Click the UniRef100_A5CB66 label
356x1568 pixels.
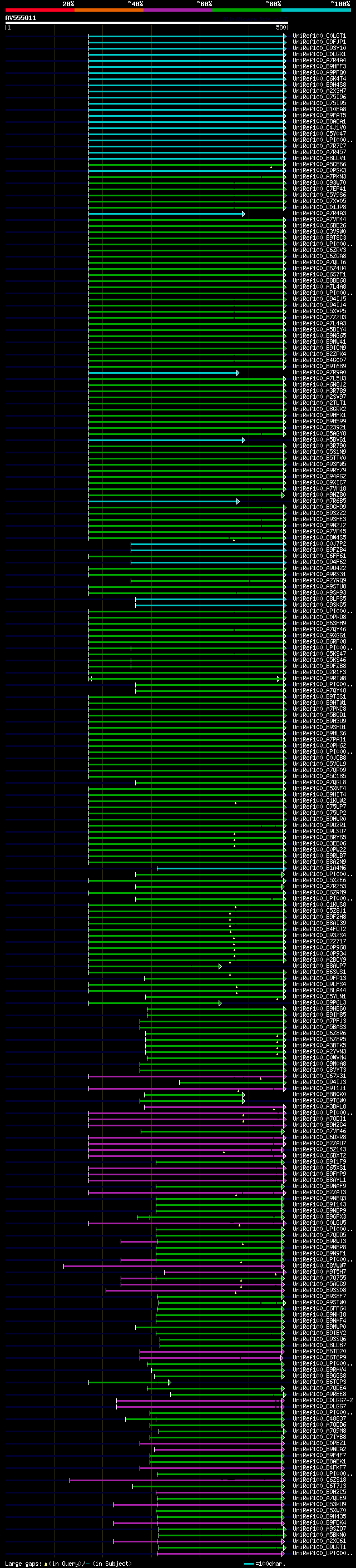(x=319, y=165)
